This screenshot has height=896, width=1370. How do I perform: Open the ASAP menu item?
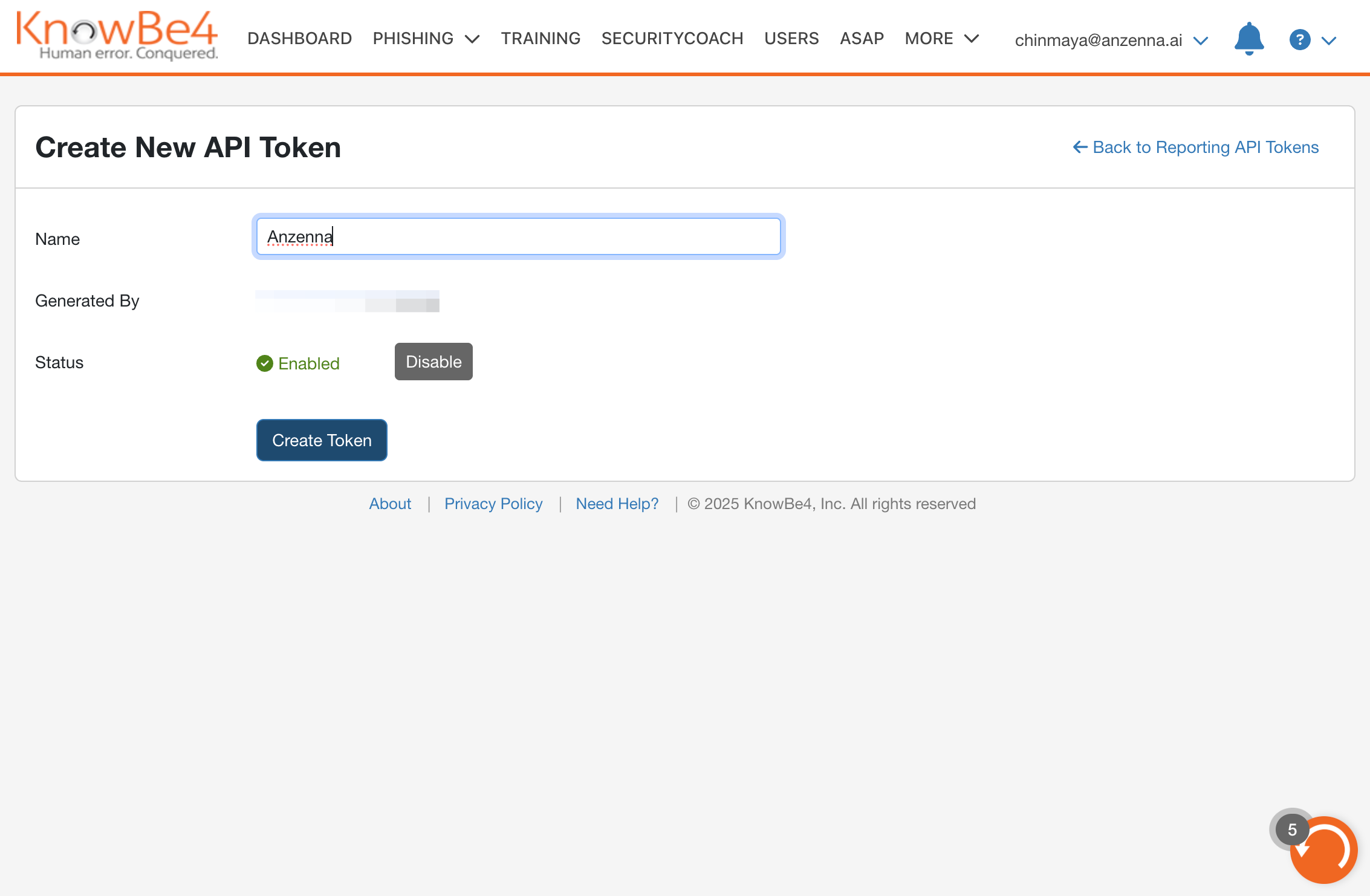click(x=862, y=39)
